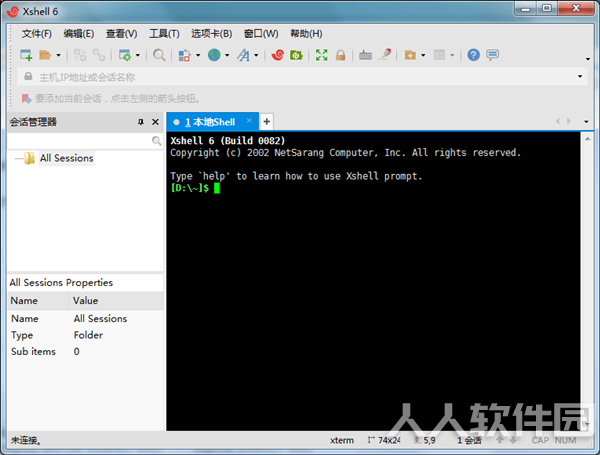Open the 编辑(E) menu

[x=78, y=34]
